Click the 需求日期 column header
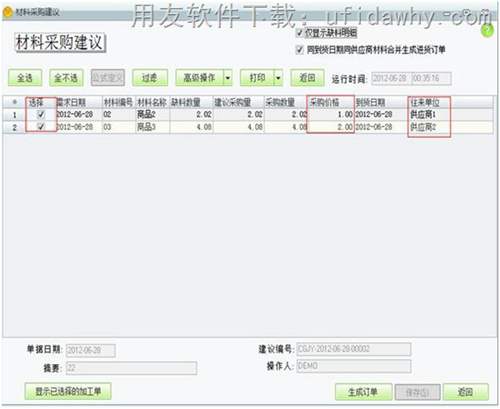Viewport: 500px width, 409px height. tap(79, 102)
